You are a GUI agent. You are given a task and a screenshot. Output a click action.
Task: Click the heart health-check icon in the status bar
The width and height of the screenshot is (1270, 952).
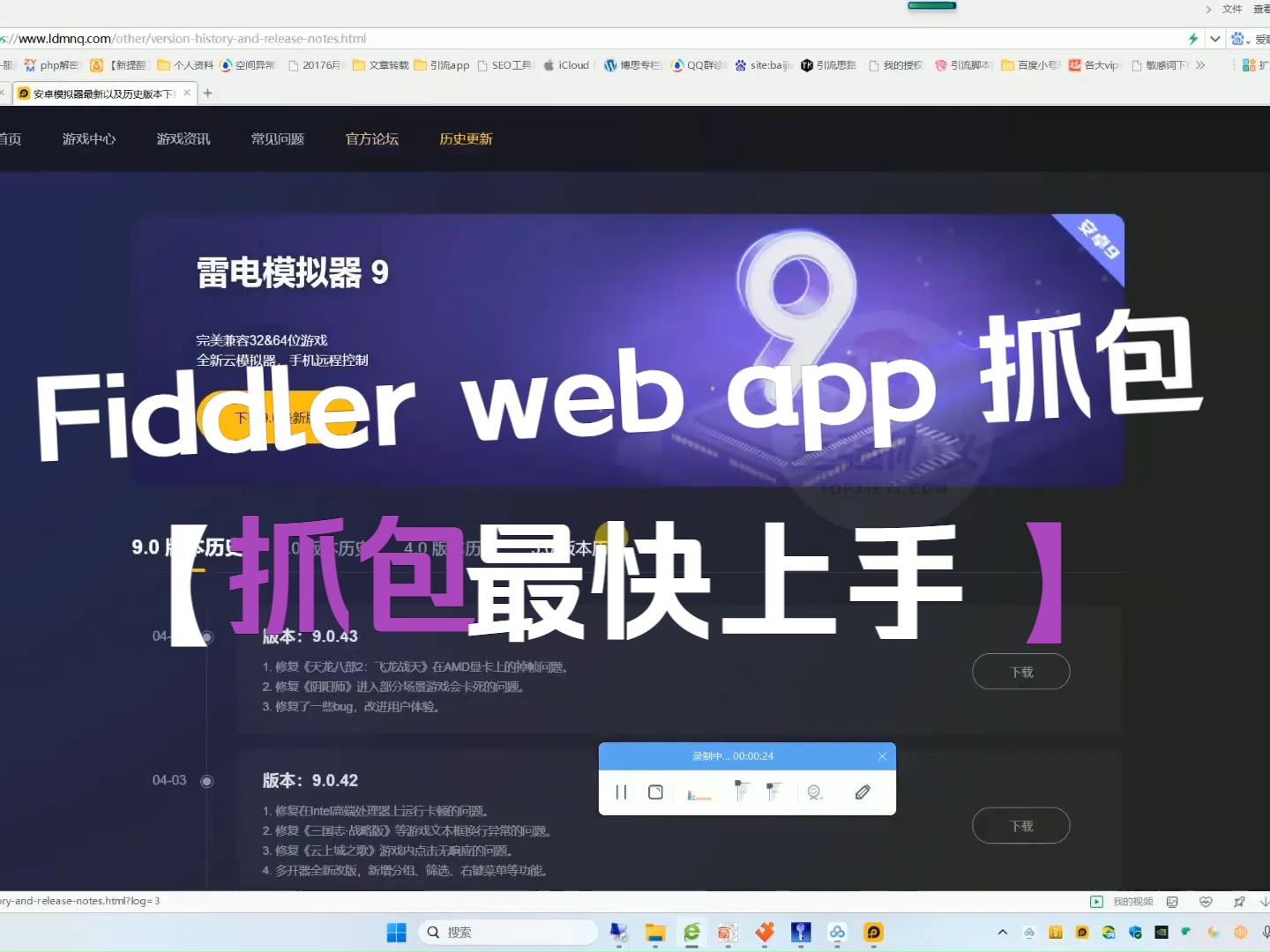pyautogui.click(x=1206, y=902)
